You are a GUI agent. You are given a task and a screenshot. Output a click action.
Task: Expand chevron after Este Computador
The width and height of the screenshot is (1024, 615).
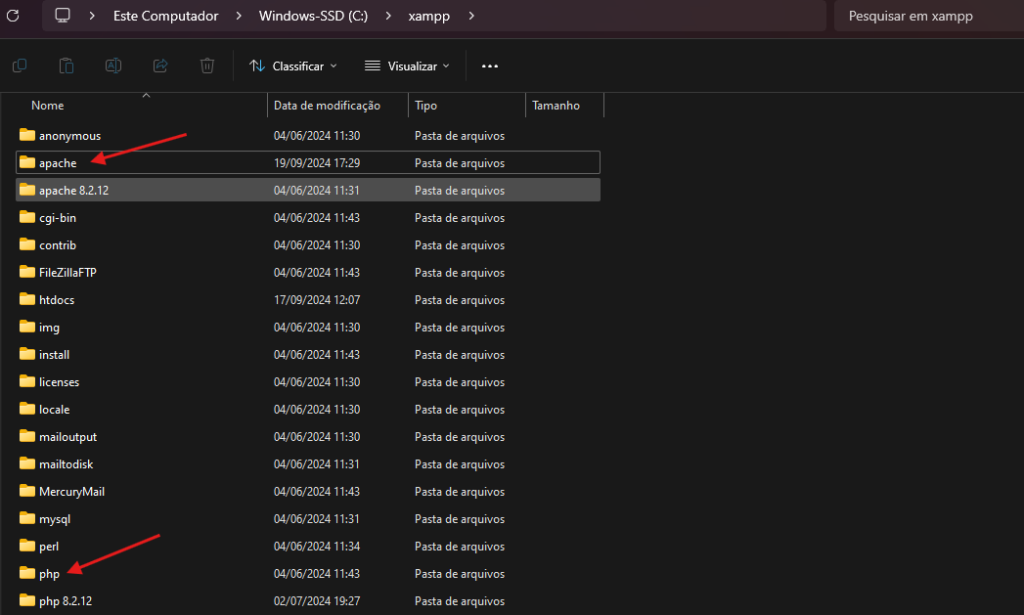point(238,16)
